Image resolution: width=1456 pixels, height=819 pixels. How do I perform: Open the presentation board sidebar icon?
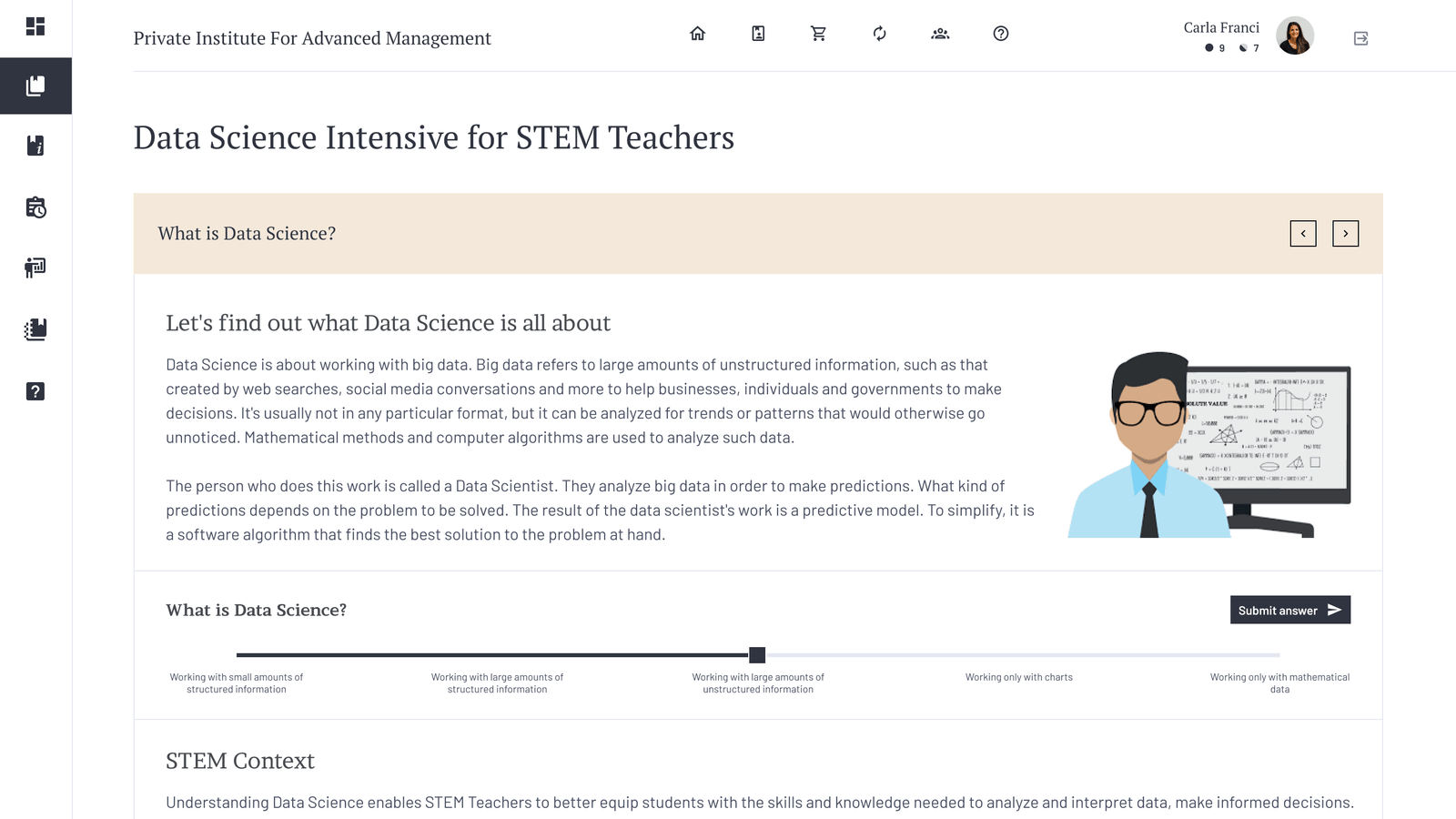35,268
